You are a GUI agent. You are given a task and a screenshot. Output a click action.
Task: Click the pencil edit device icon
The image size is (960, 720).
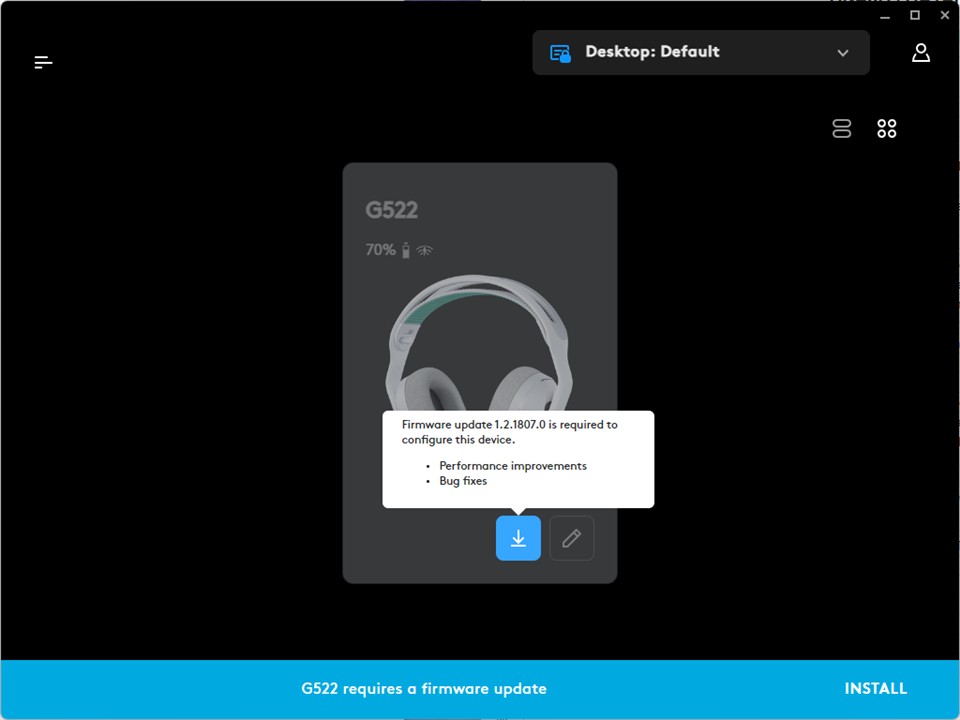point(571,538)
